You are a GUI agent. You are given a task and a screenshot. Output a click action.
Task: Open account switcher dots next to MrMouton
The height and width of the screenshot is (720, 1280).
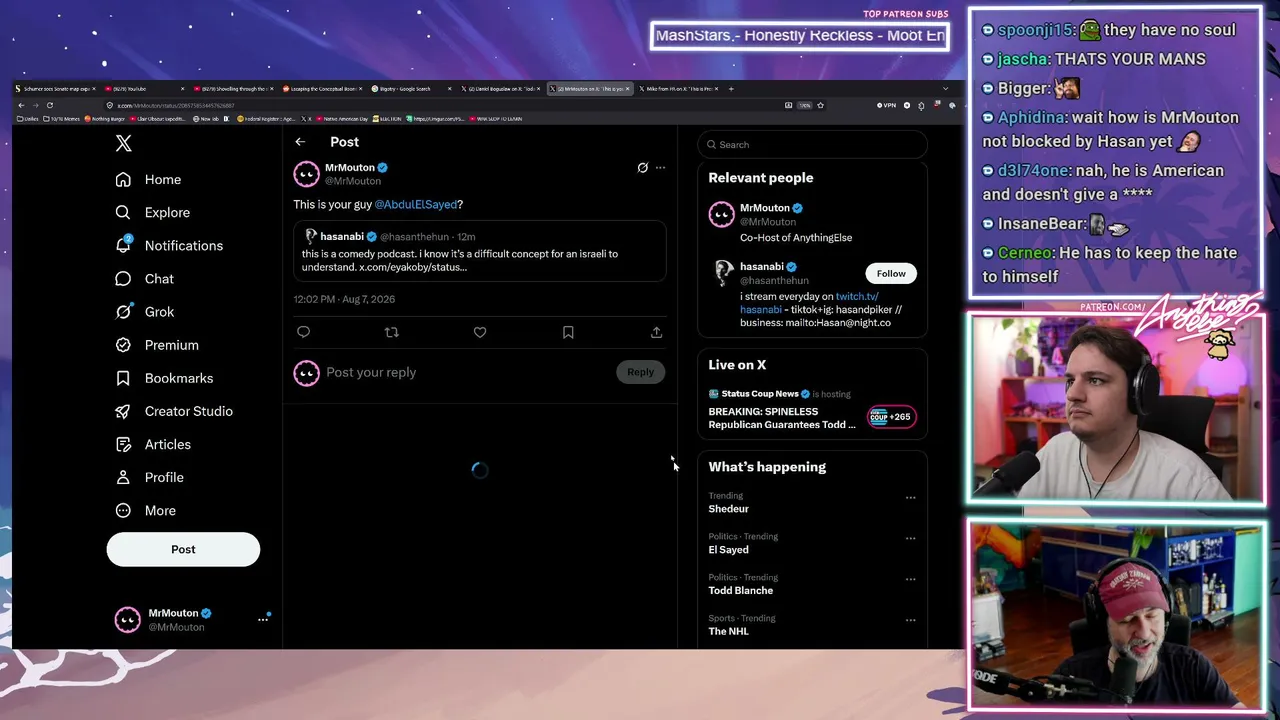(263, 620)
